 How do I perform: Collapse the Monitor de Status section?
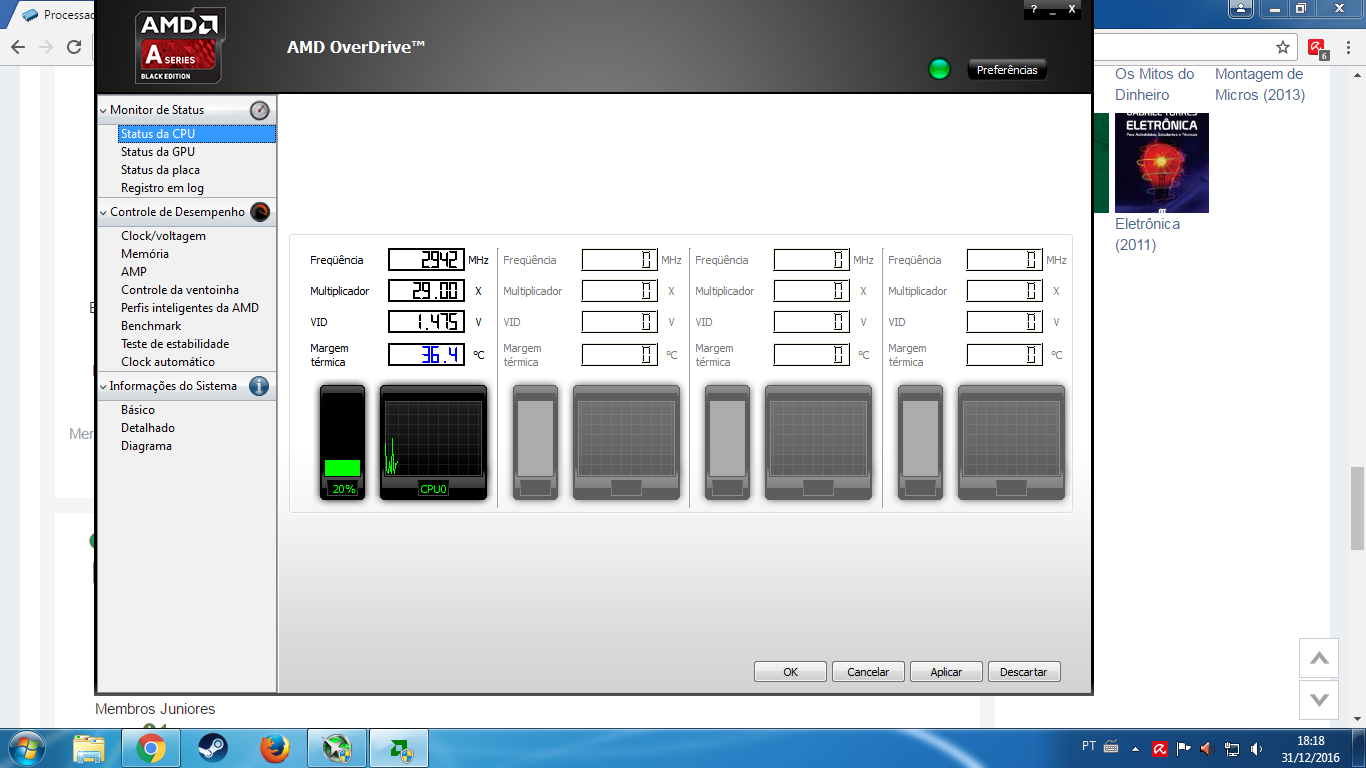point(103,110)
